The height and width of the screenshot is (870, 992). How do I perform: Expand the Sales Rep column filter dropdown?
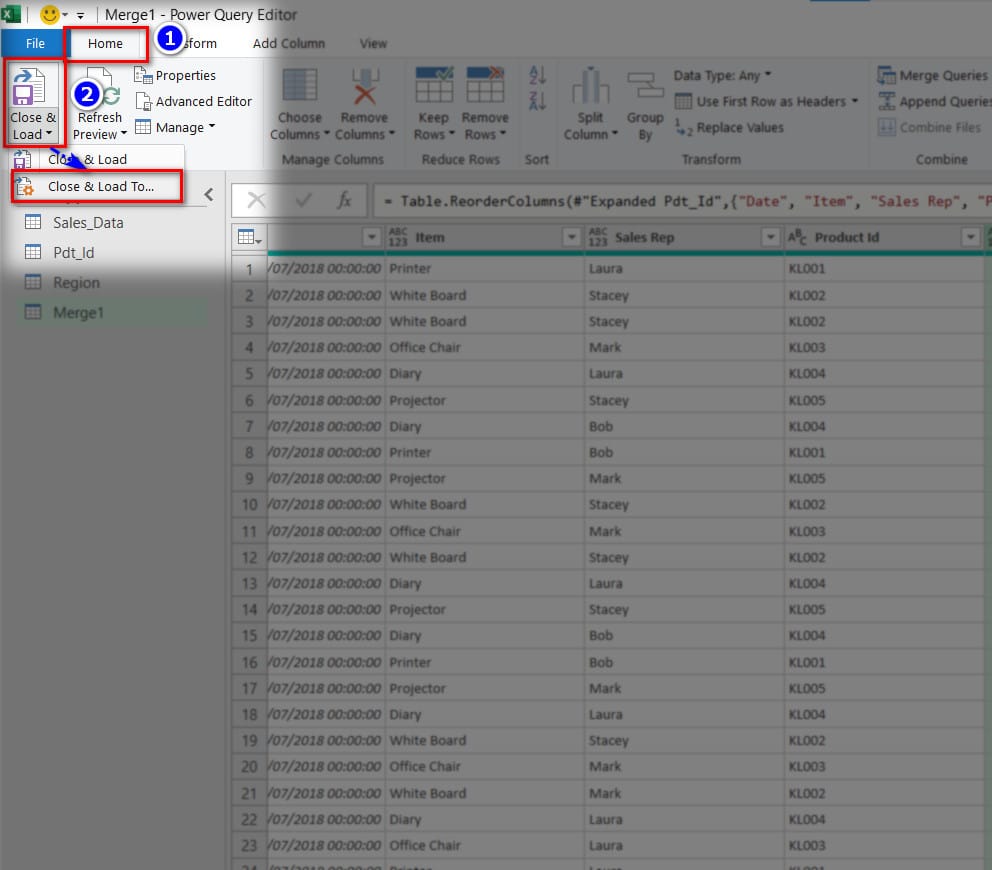pos(771,237)
